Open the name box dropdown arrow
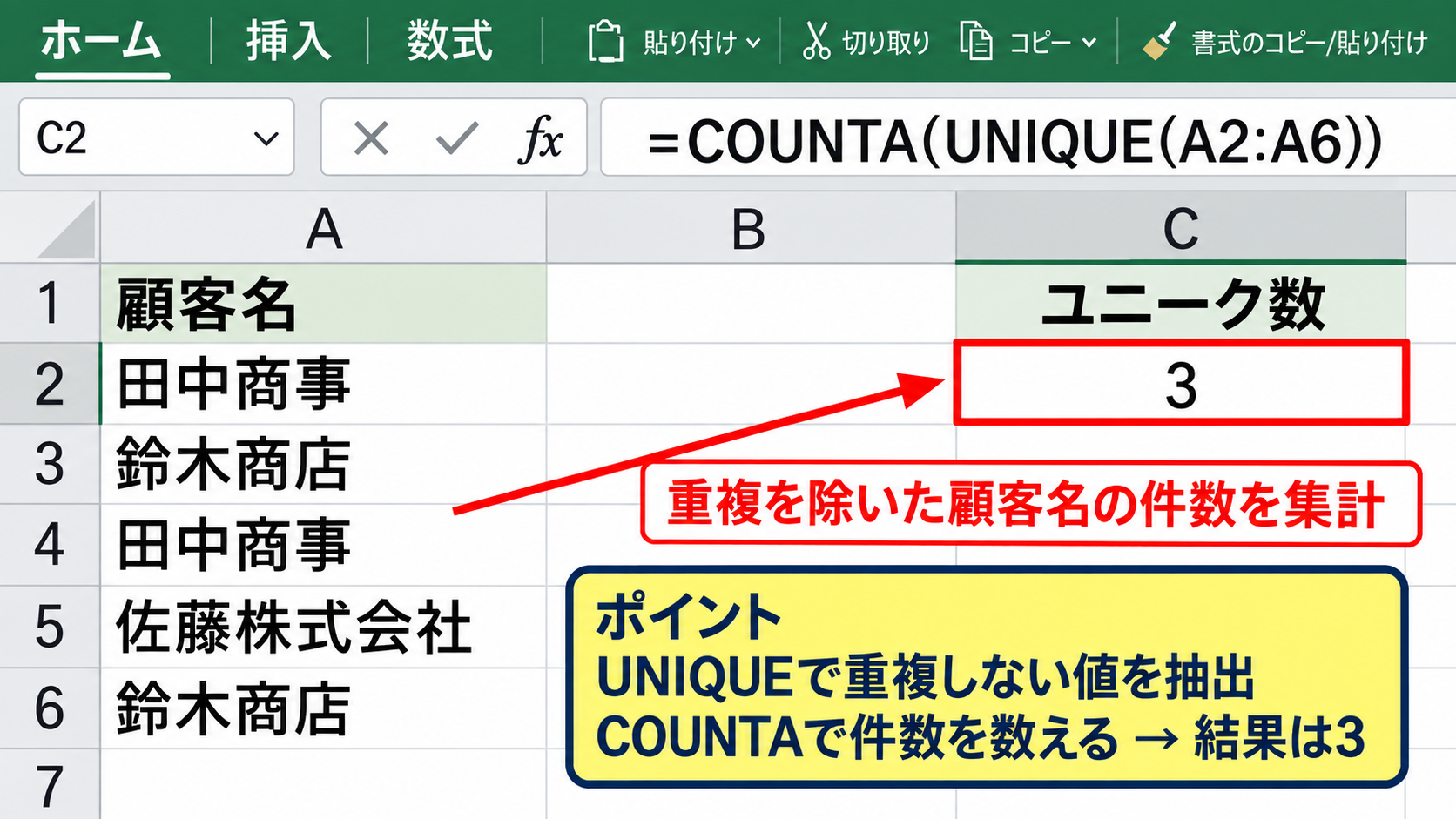The width and height of the screenshot is (1456, 819). 266,138
